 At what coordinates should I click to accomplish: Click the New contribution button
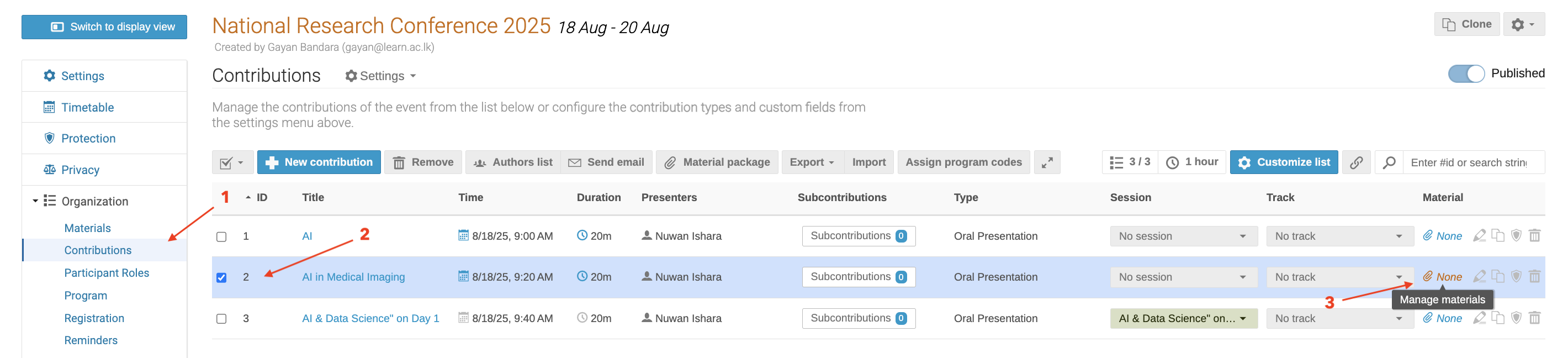pyautogui.click(x=319, y=162)
